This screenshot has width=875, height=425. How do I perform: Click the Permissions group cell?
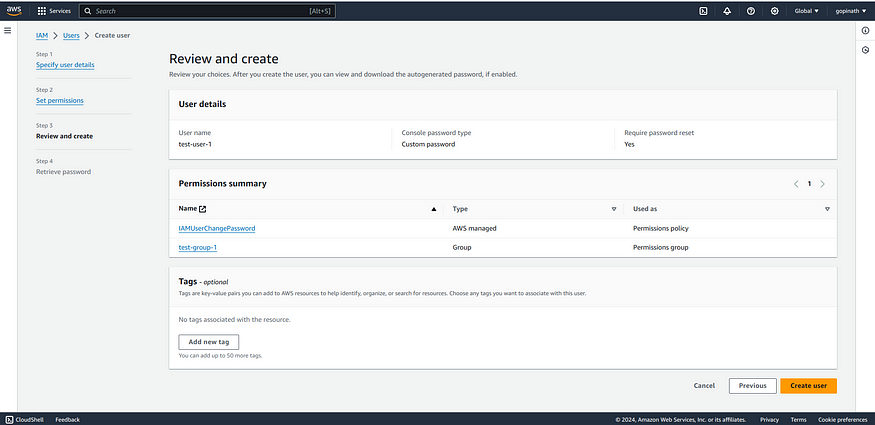[661, 247]
